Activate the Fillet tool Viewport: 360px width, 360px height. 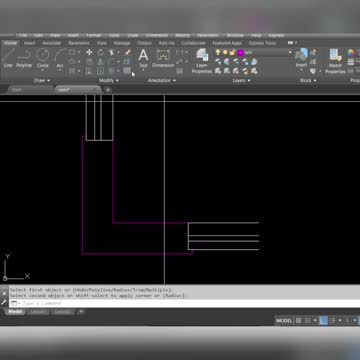pyautogui.click(x=111, y=62)
